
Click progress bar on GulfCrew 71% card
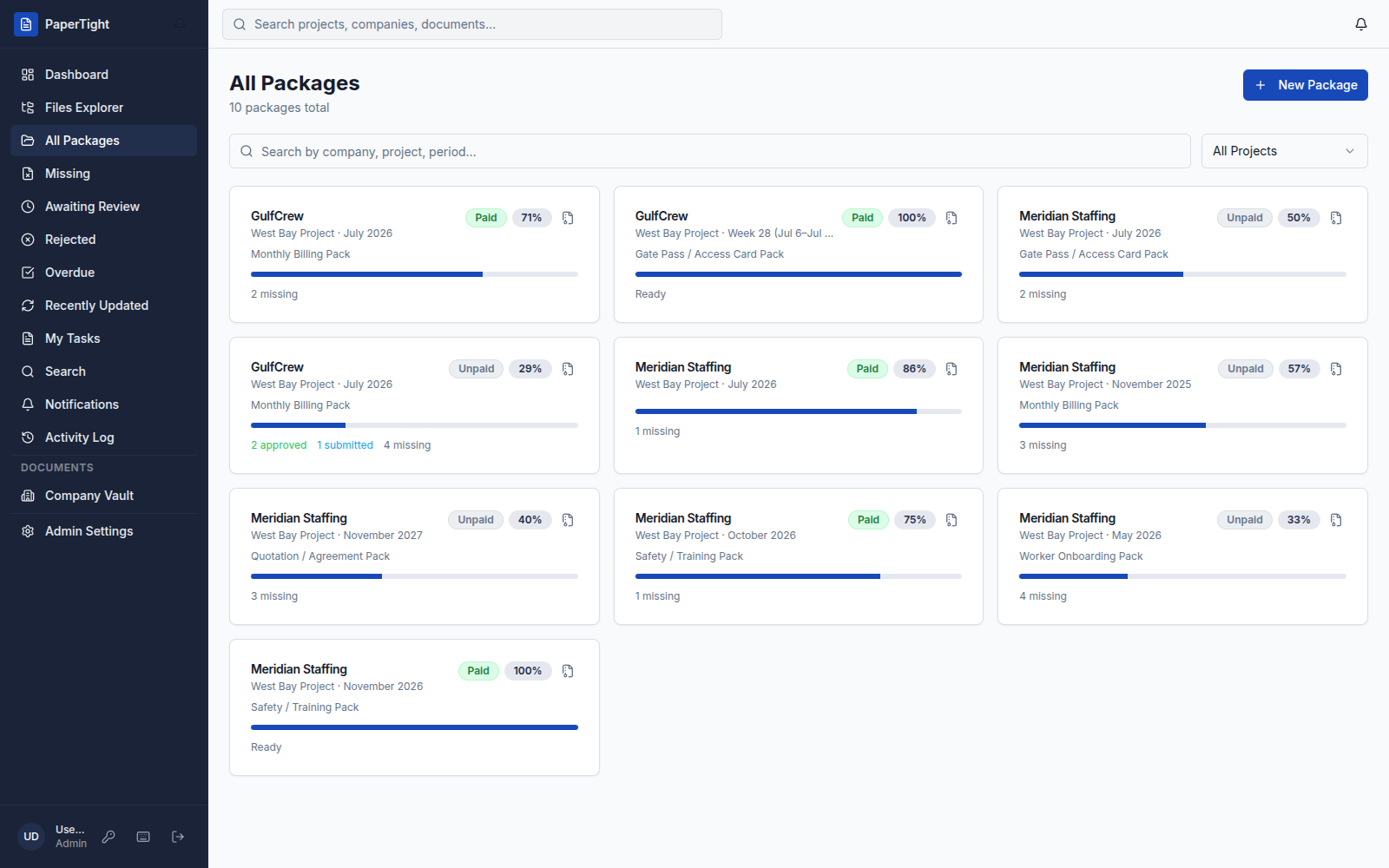click(x=414, y=274)
